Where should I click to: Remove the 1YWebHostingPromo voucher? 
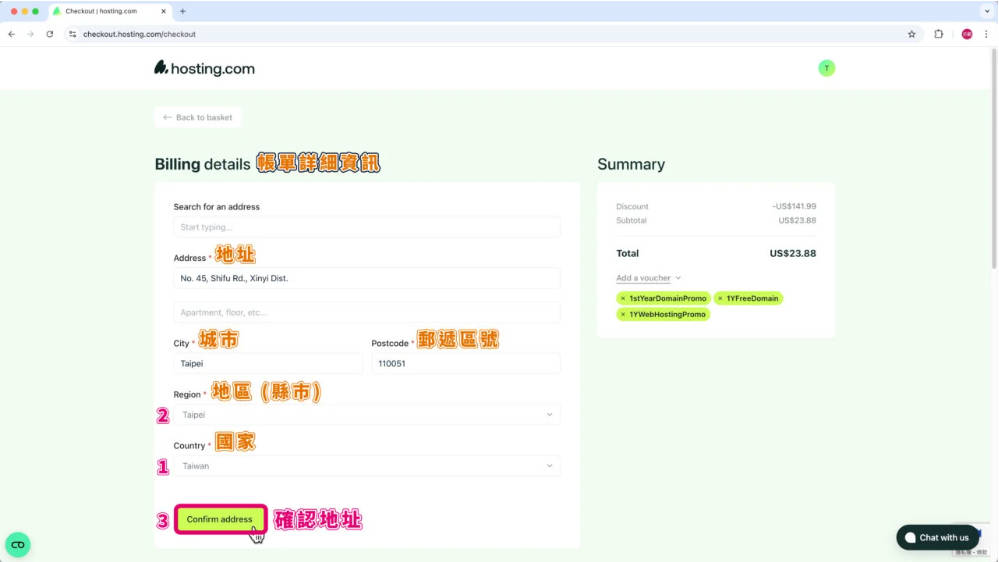pos(623,314)
